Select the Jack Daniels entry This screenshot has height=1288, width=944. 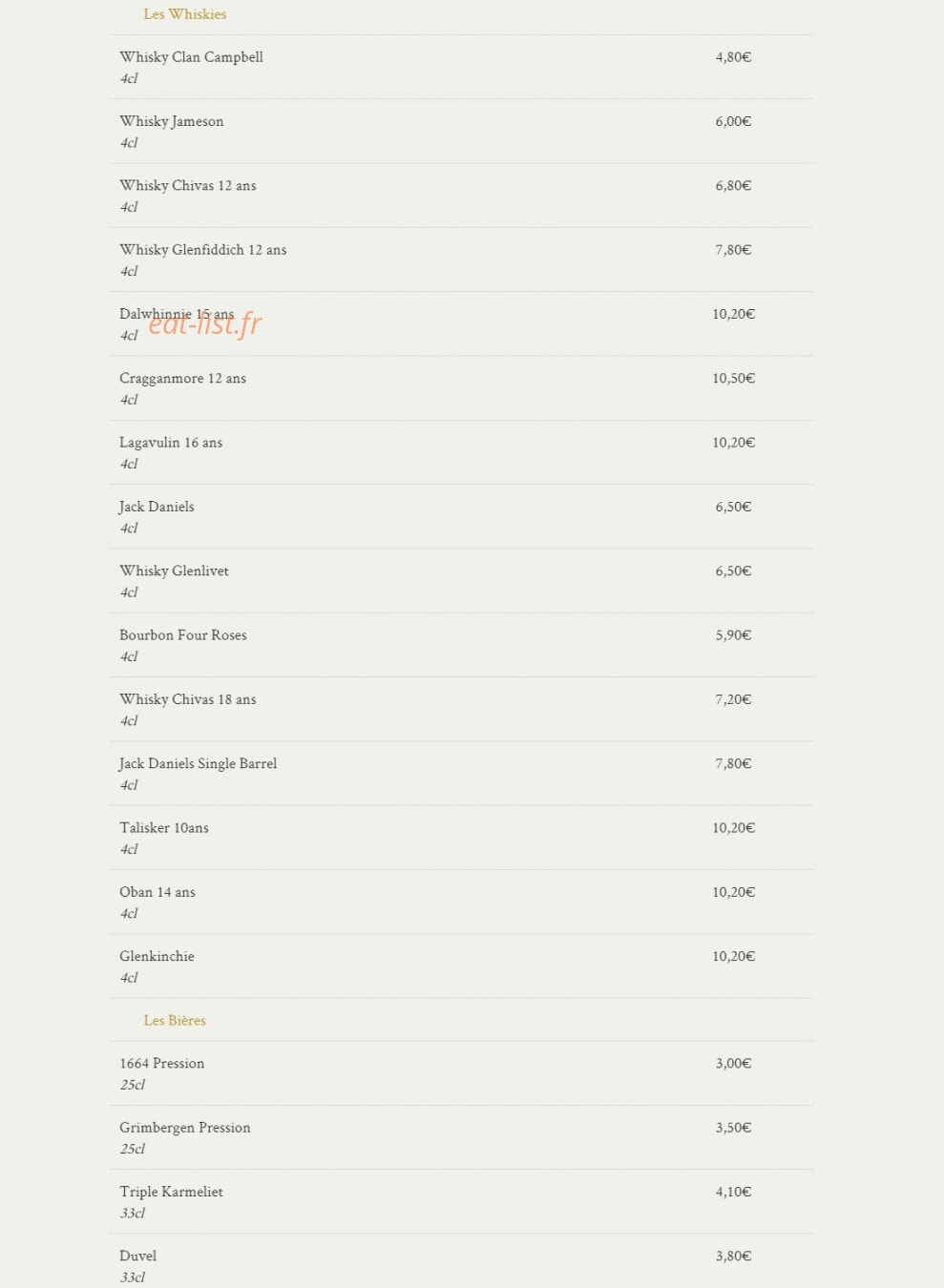pyautogui.click(x=461, y=516)
